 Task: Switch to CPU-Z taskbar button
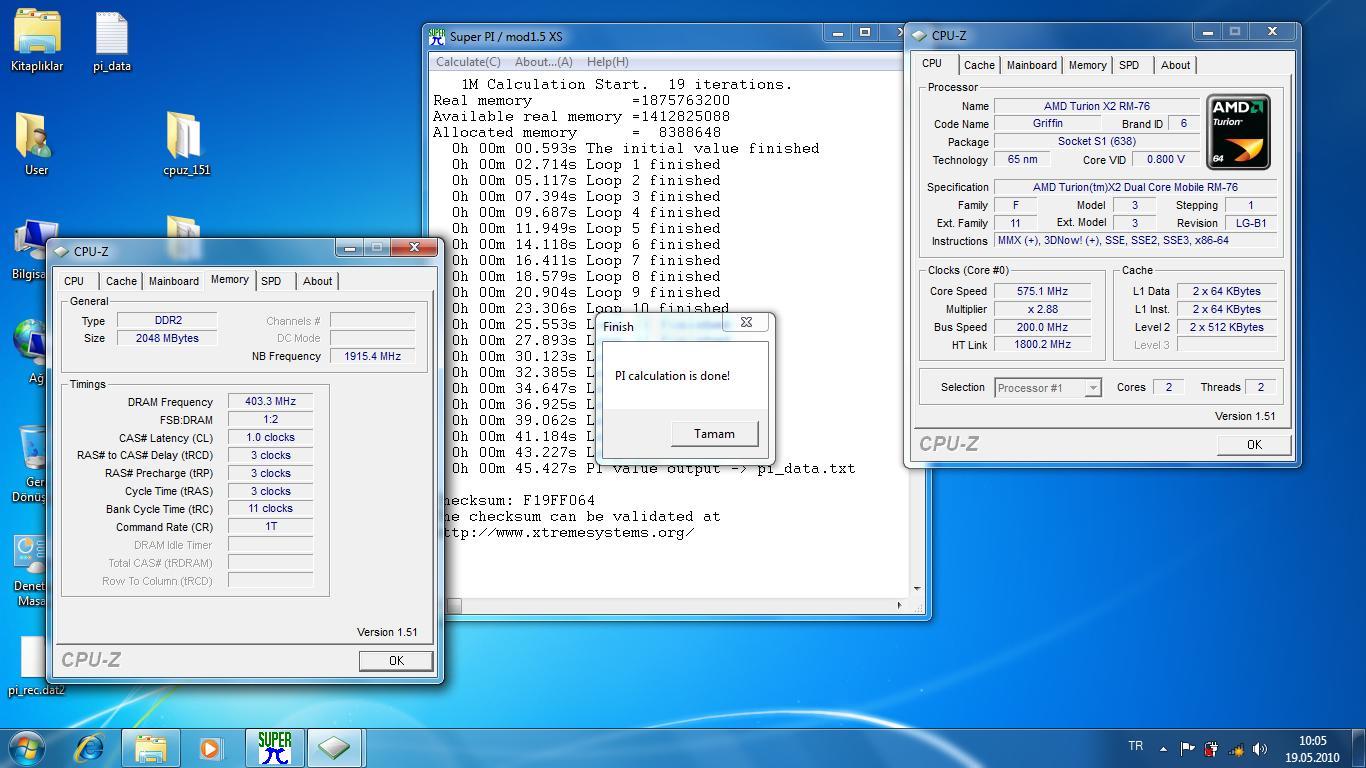coord(334,747)
